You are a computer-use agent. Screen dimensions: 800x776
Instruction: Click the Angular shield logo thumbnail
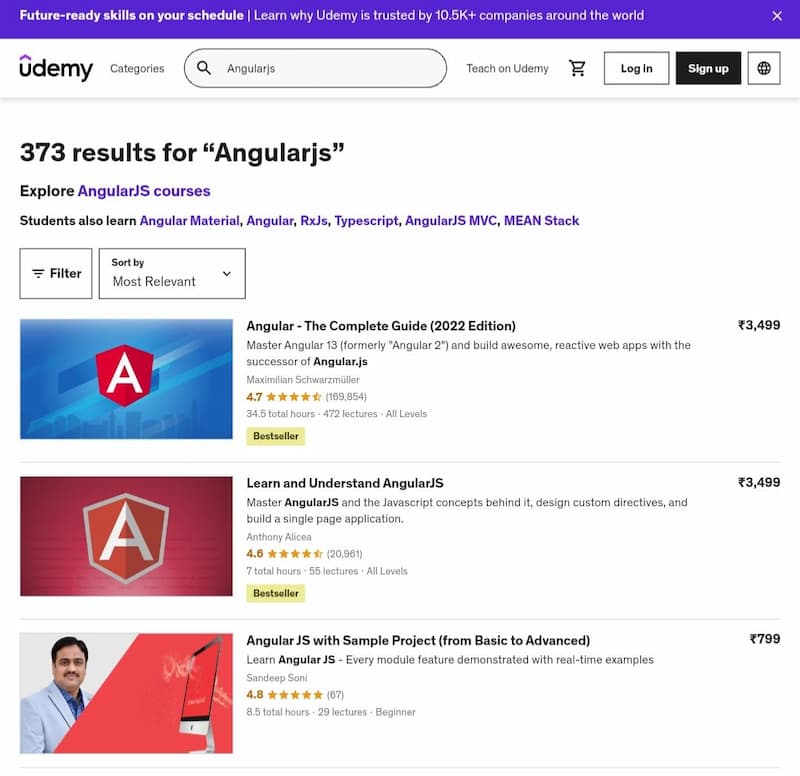(126, 379)
